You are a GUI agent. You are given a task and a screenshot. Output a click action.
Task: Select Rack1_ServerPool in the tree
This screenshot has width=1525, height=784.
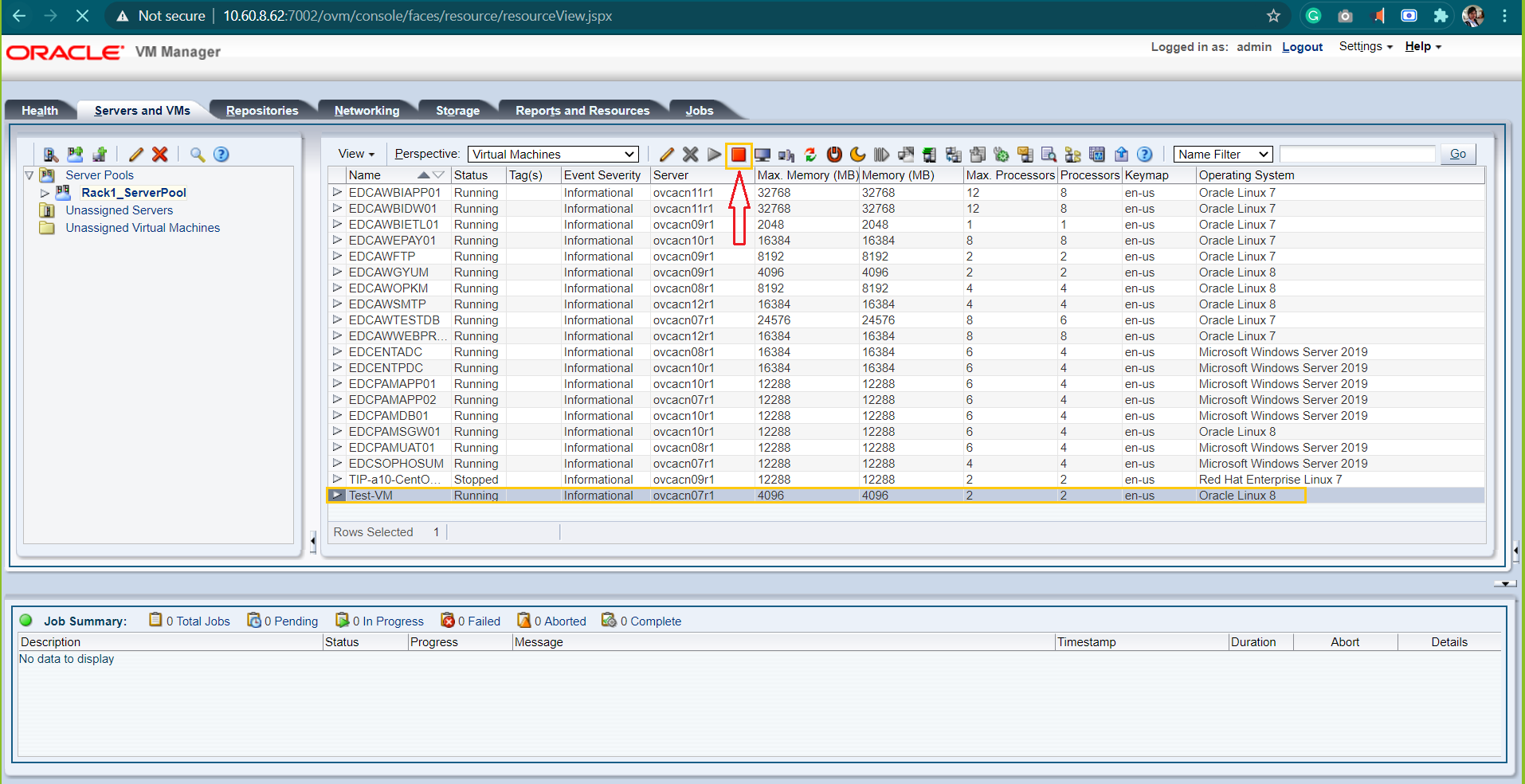[134, 193]
